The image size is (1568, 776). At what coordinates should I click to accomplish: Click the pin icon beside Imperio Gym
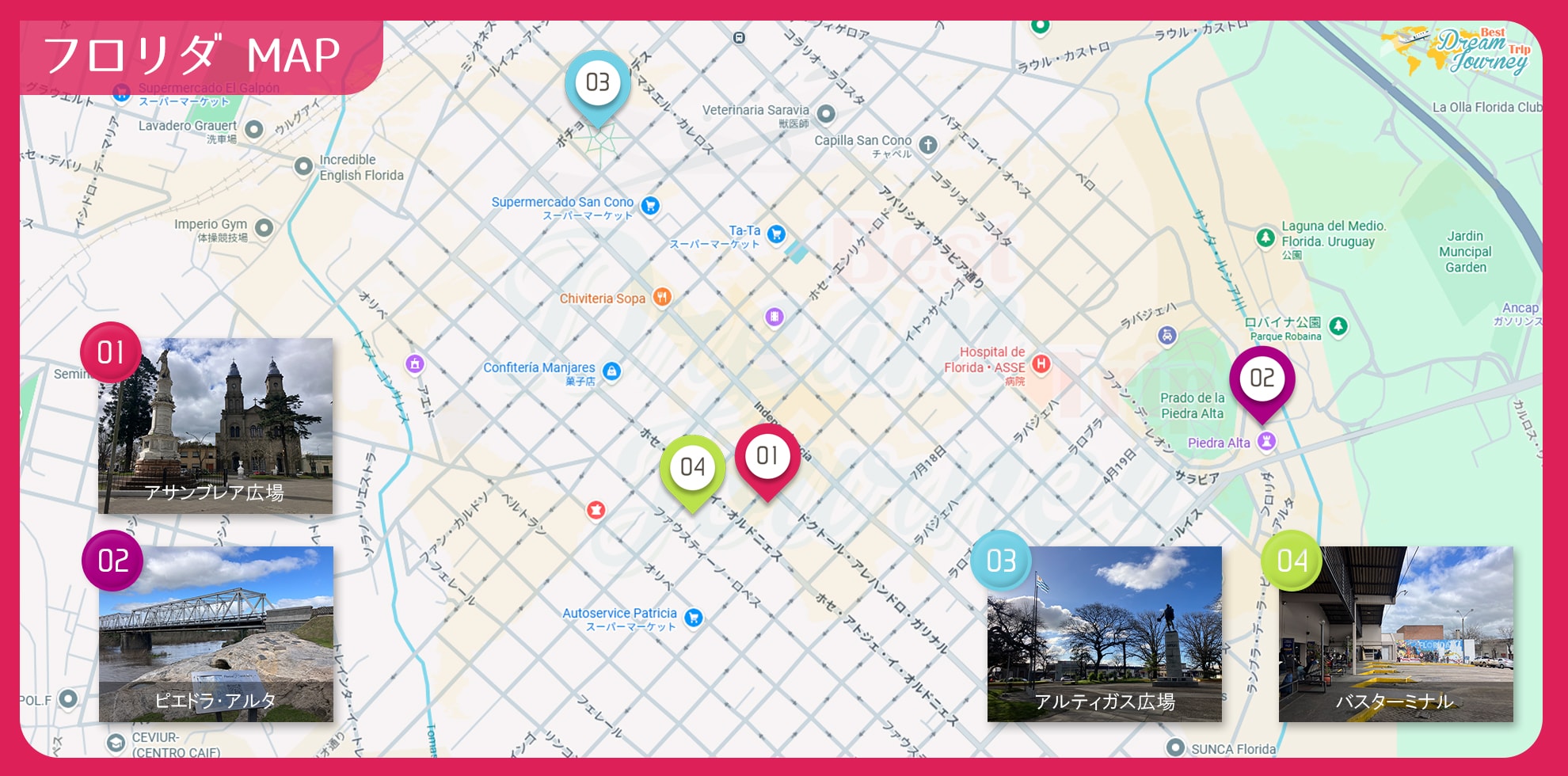tap(265, 228)
